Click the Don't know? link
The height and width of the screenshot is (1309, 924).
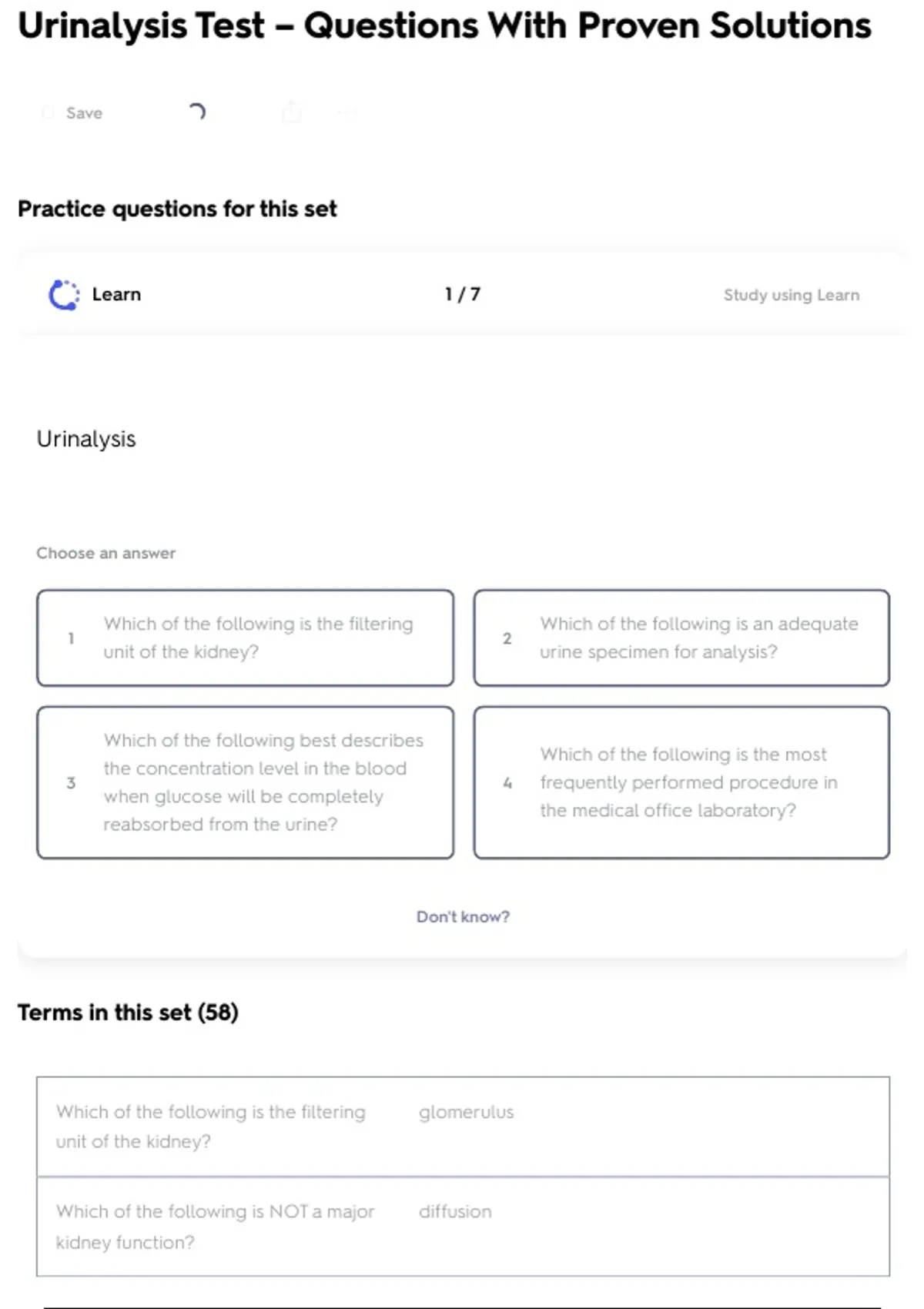click(x=463, y=916)
